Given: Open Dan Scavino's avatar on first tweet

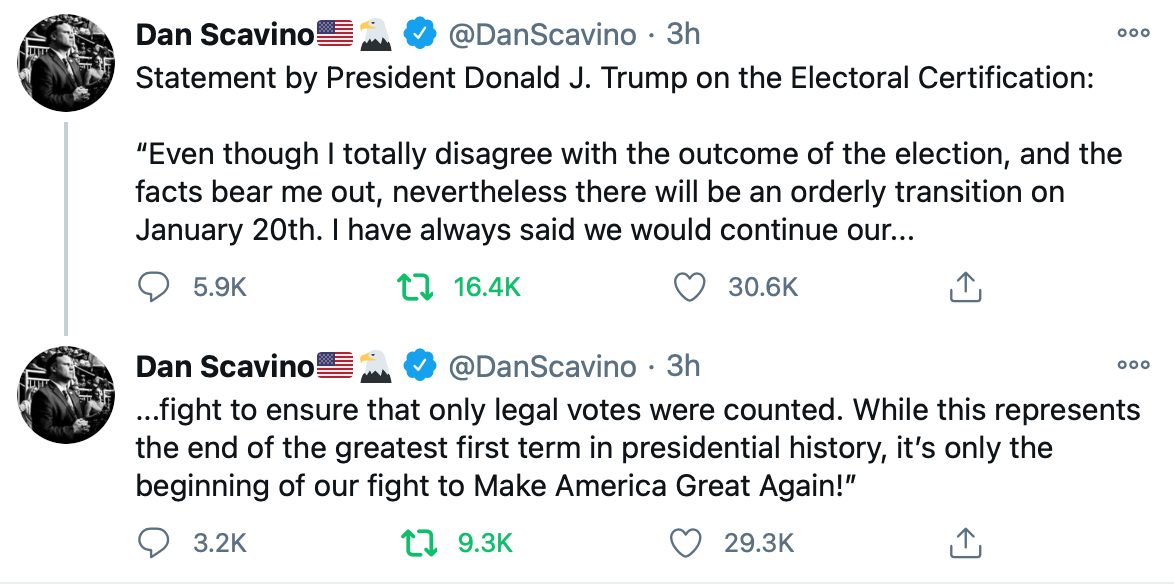Looking at the screenshot, I should (x=66, y=63).
